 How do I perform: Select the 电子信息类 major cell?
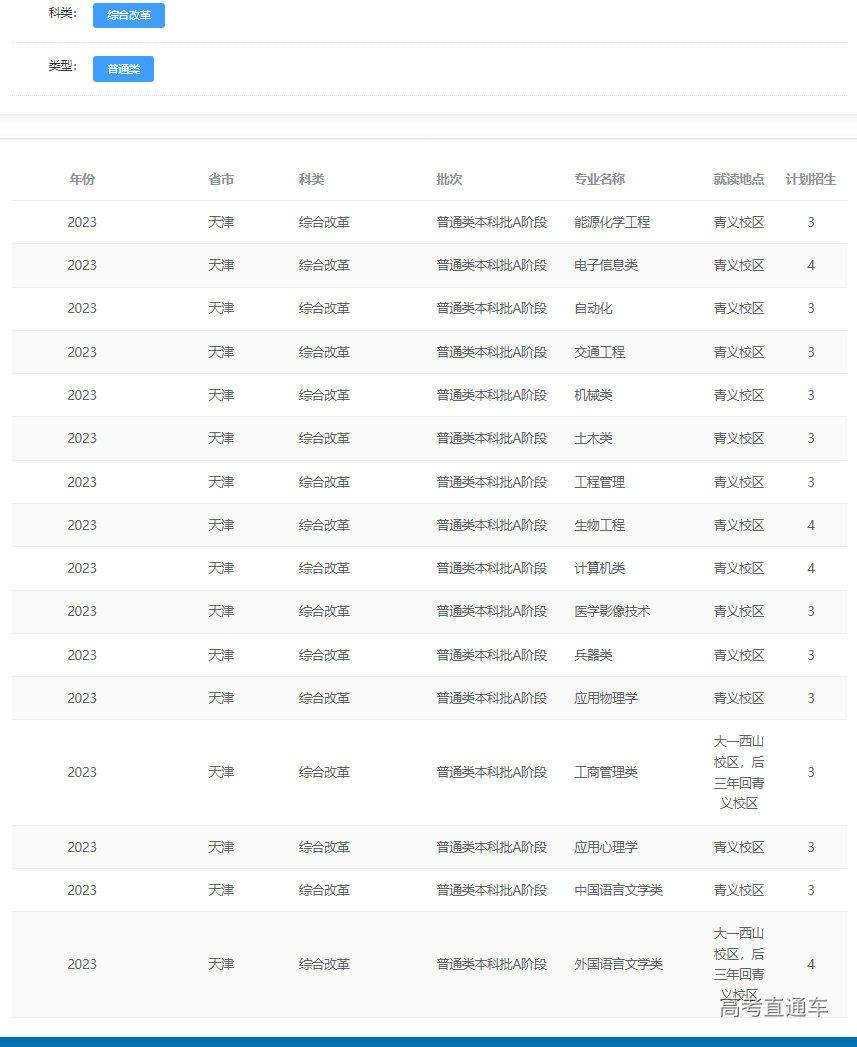coord(606,265)
